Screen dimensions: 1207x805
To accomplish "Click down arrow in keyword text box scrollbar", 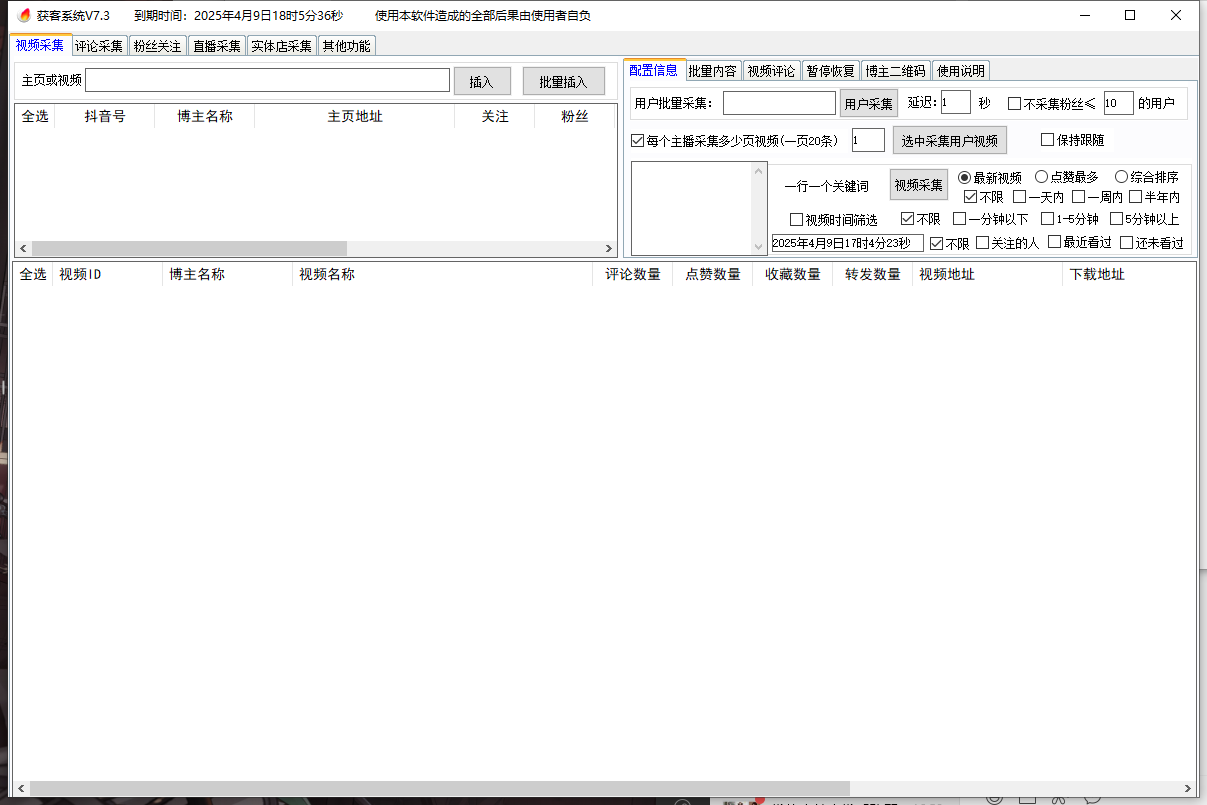I will pyautogui.click(x=758, y=247).
